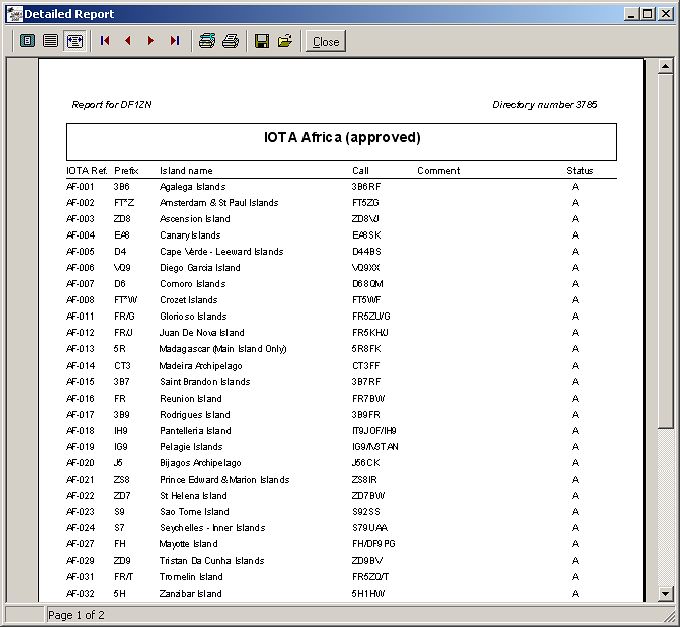
Task: Click the AF-031 reference
Action: [x=80, y=577]
